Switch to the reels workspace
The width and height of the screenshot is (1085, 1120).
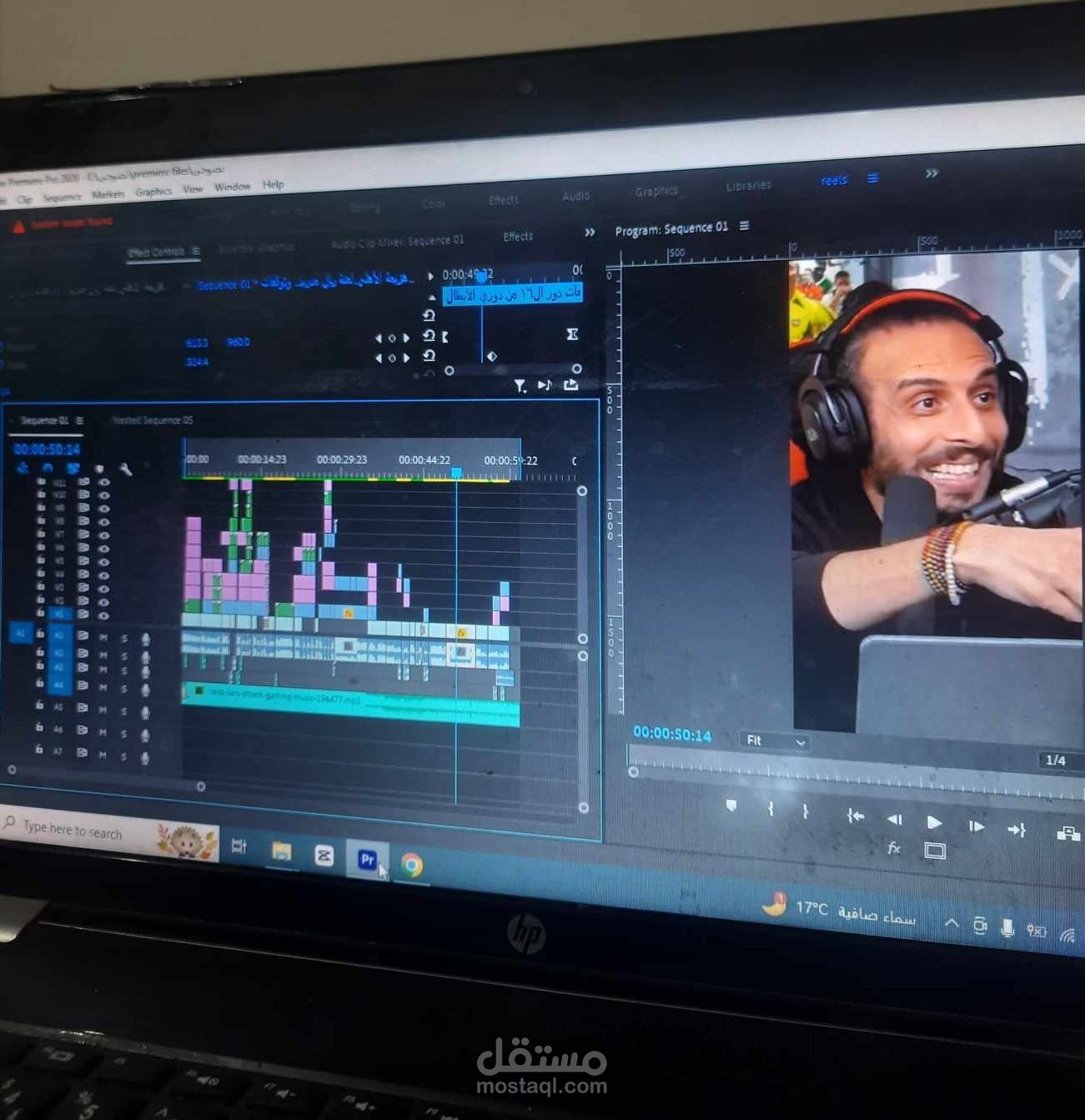pos(834,180)
